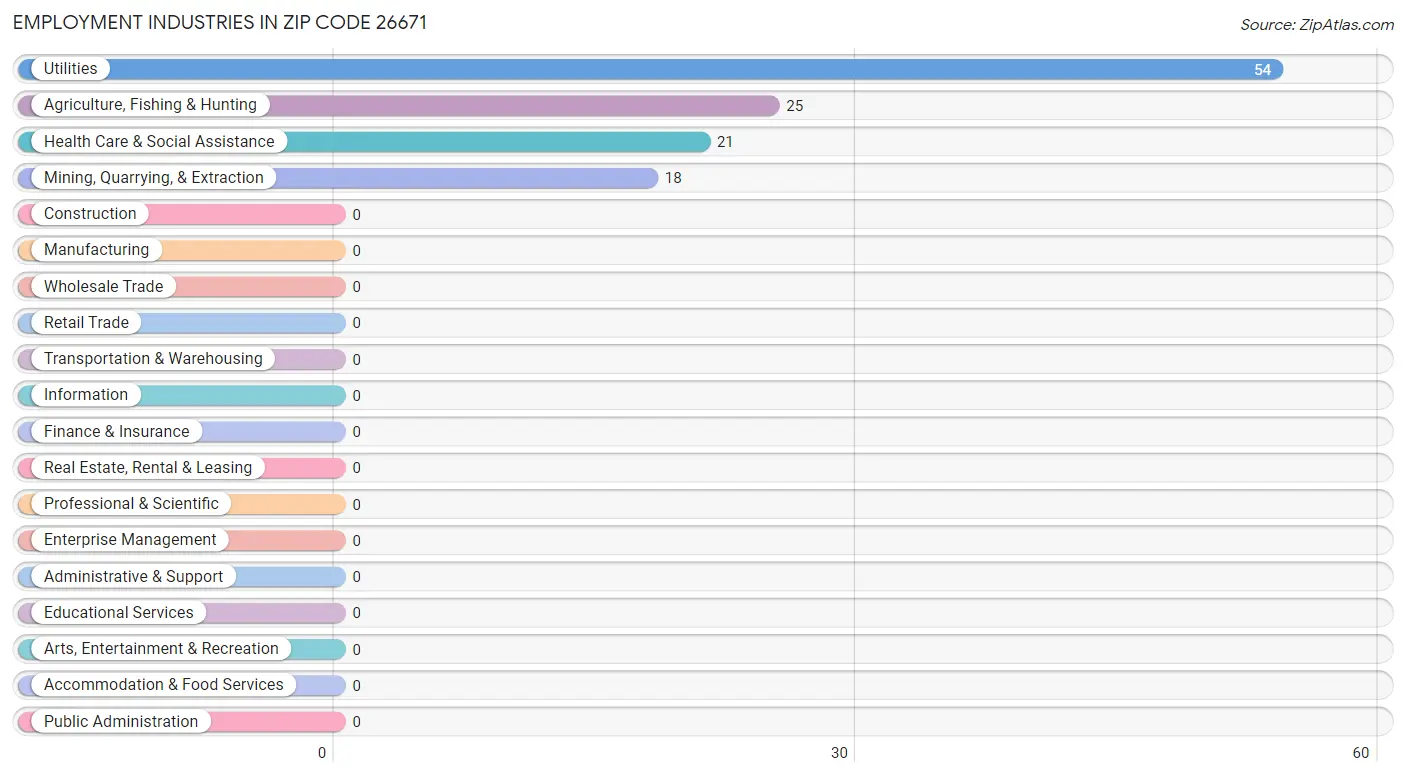Select the Manufacturing label
The width and height of the screenshot is (1406, 776).
(96, 250)
